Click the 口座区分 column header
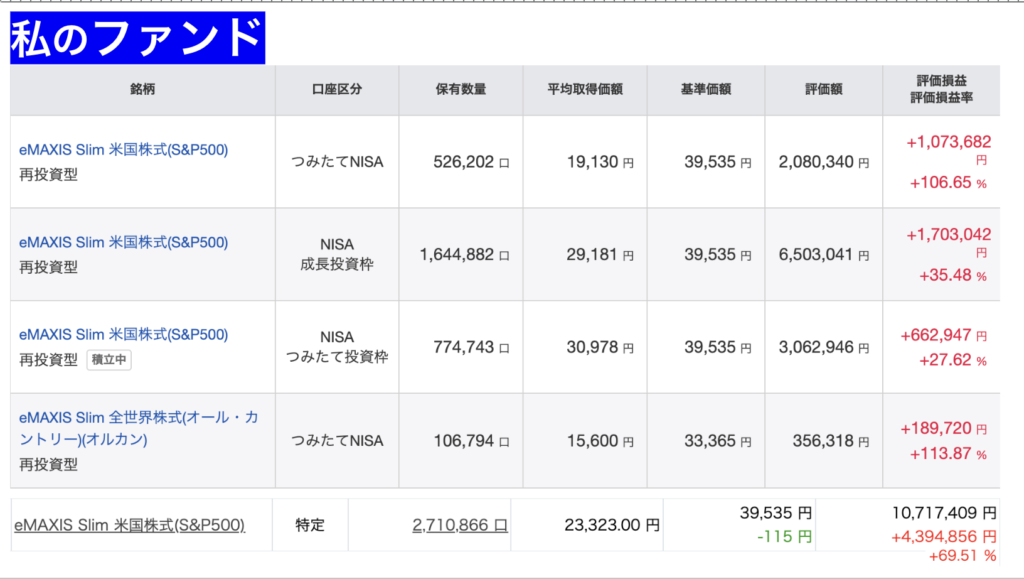This screenshot has width=1024, height=579. [336, 90]
